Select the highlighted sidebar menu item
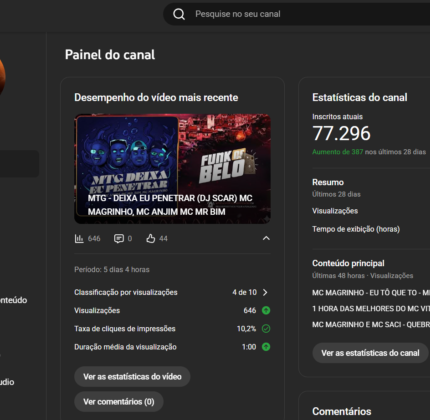Screen dimensions: 430x420 pyautogui.click(x=19, y=164)
